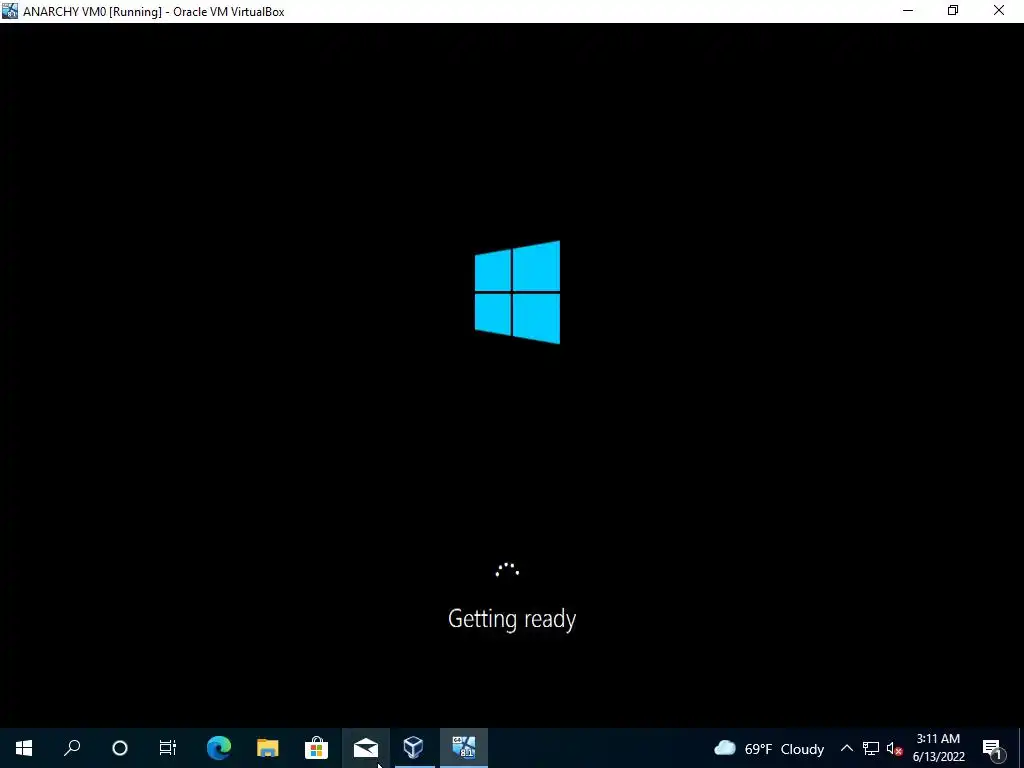Show hidden system tray icons
The image size is (1024, 768).
click(846, 748)
